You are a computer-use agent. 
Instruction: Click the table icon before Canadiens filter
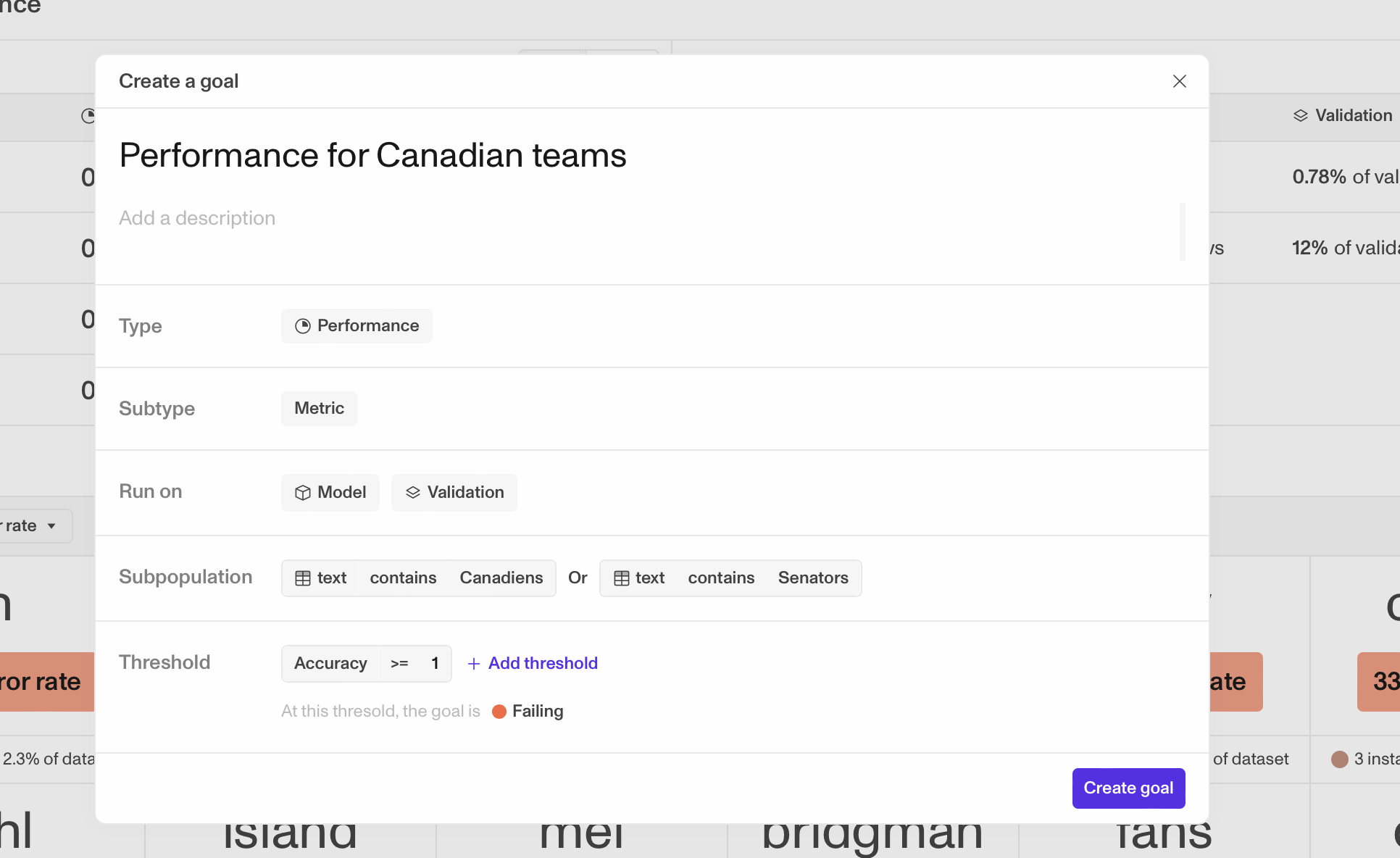(x=303, y=578)
